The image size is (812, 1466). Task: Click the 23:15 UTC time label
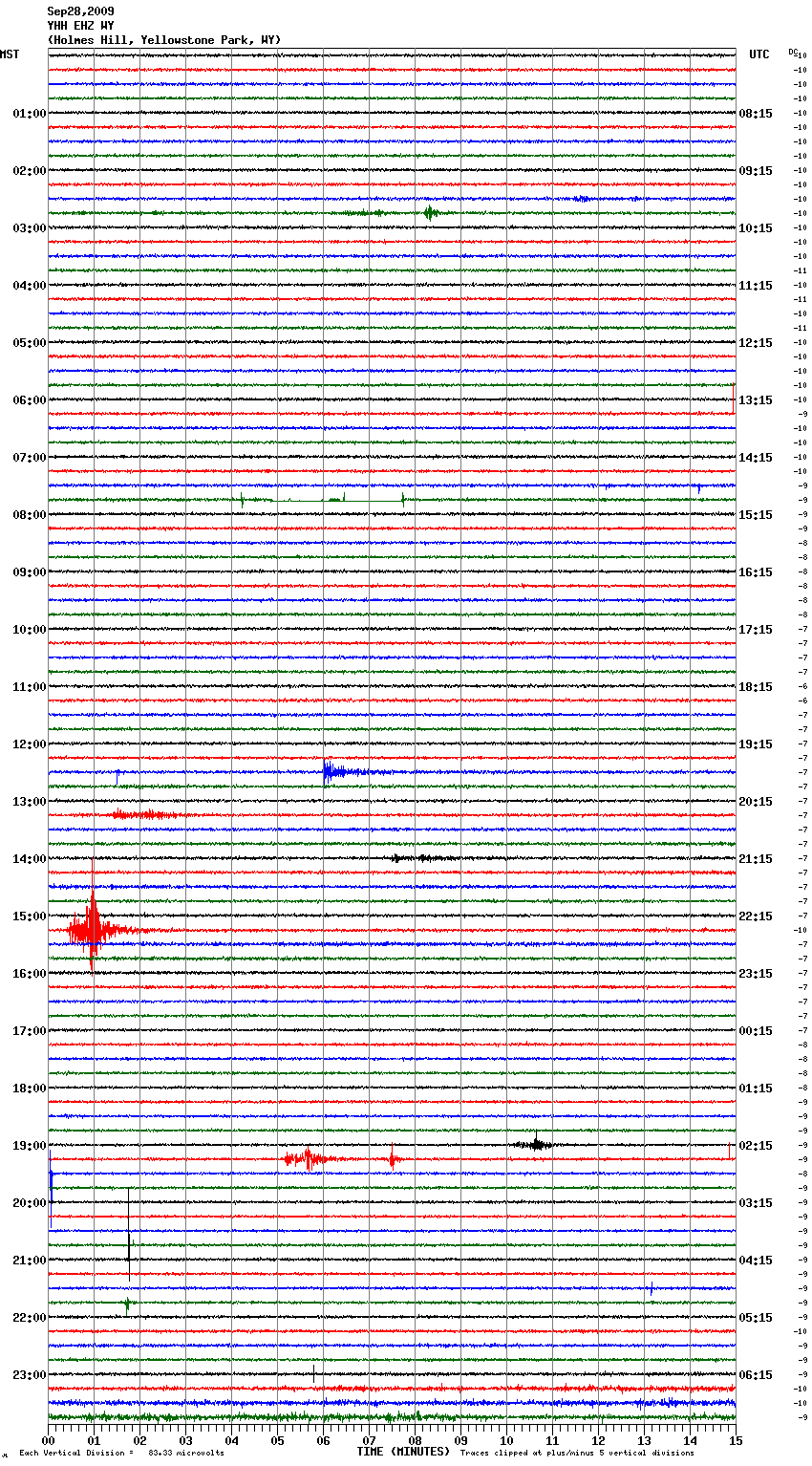[756, 974]
